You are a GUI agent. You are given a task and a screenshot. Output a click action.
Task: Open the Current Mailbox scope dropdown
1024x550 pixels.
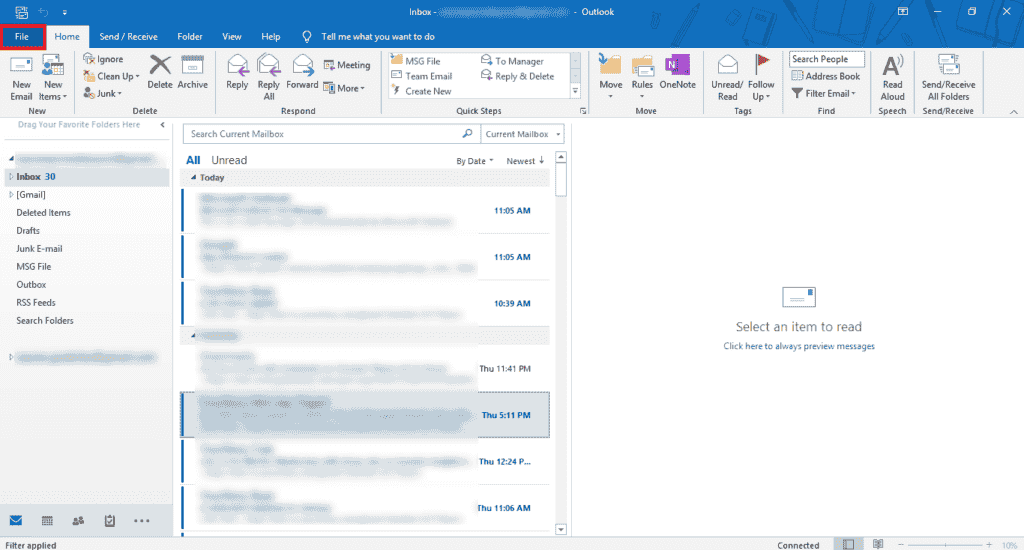522,134
